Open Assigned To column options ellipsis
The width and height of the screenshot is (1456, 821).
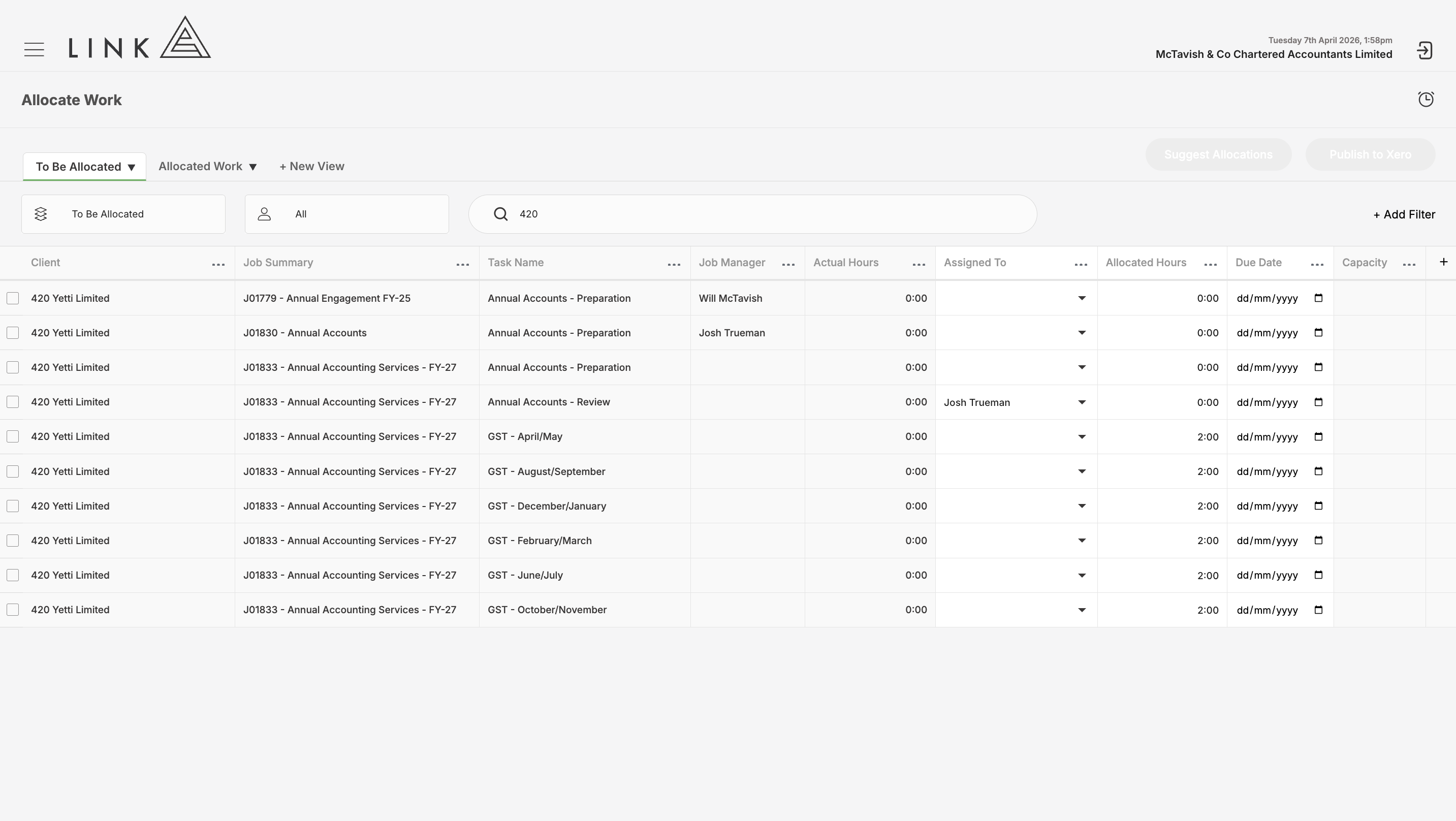tap(1081, 265)
